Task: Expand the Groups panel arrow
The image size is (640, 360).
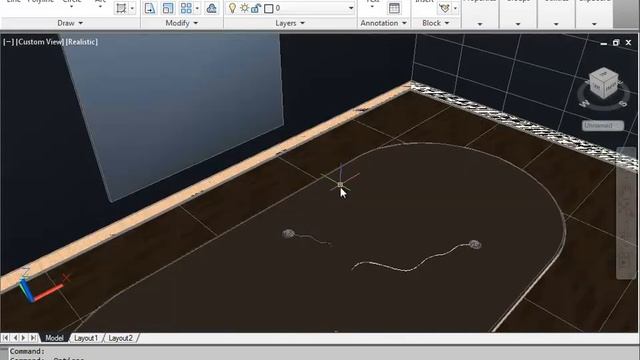Action: (518, 24)
